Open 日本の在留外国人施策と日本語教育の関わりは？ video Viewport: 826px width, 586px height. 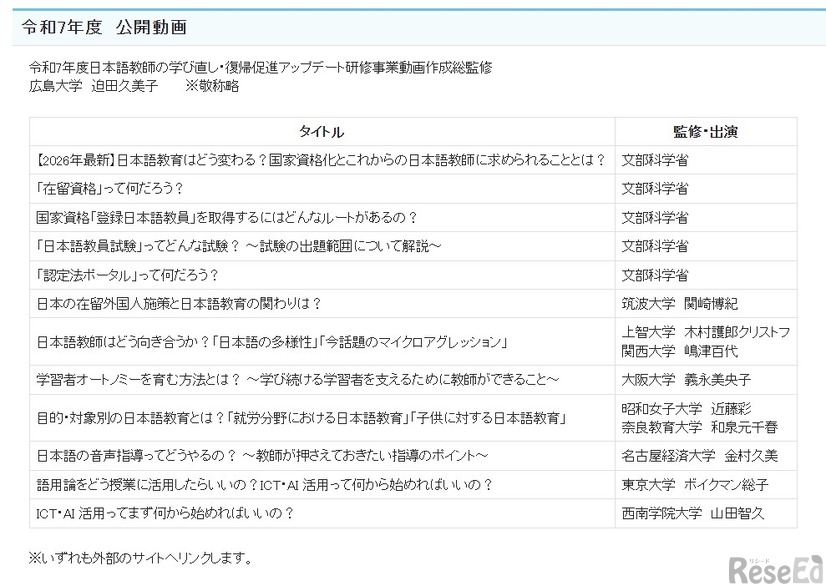click(179, 304)
